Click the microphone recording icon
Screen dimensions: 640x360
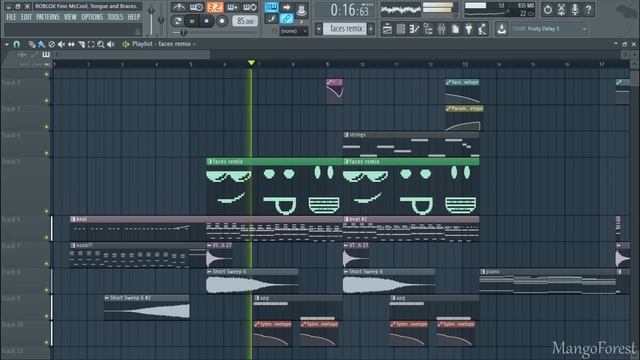(575, 9)
